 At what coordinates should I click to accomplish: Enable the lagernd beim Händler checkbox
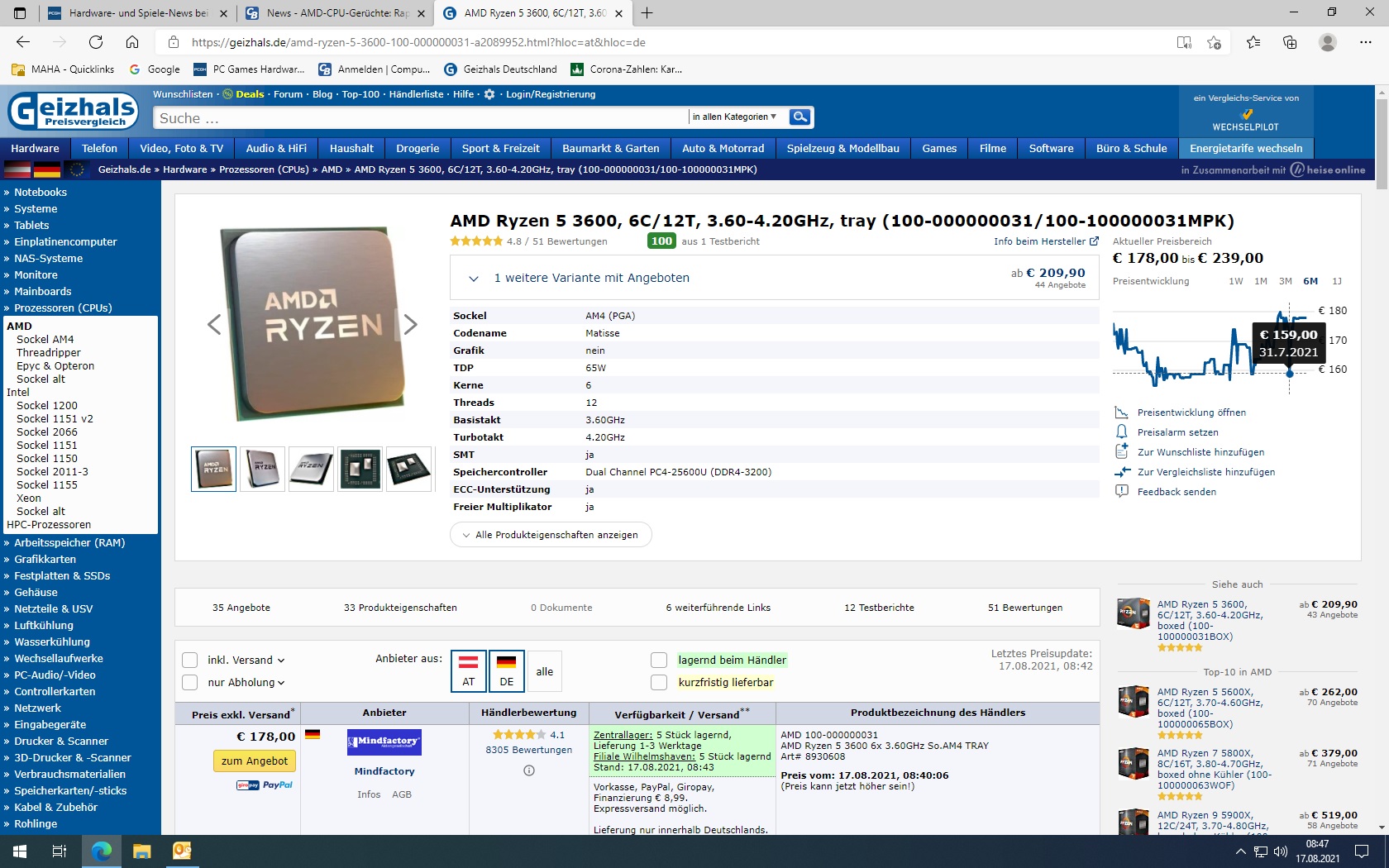pos(659,660)
